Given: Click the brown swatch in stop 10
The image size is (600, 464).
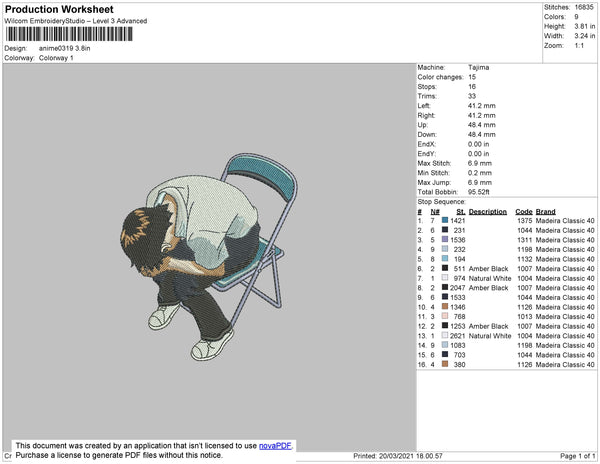Looking at the screenshot, I should pos(444,307).
